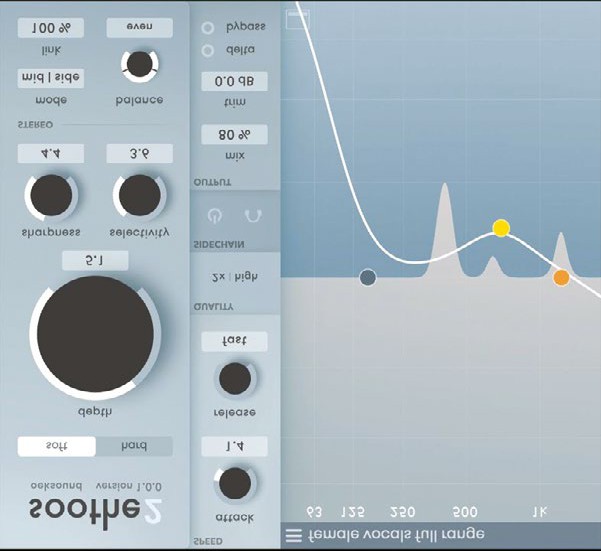Viewport: 601px width, 551px height.
Task: Enable the delta radio button
Action: (208, 50)
